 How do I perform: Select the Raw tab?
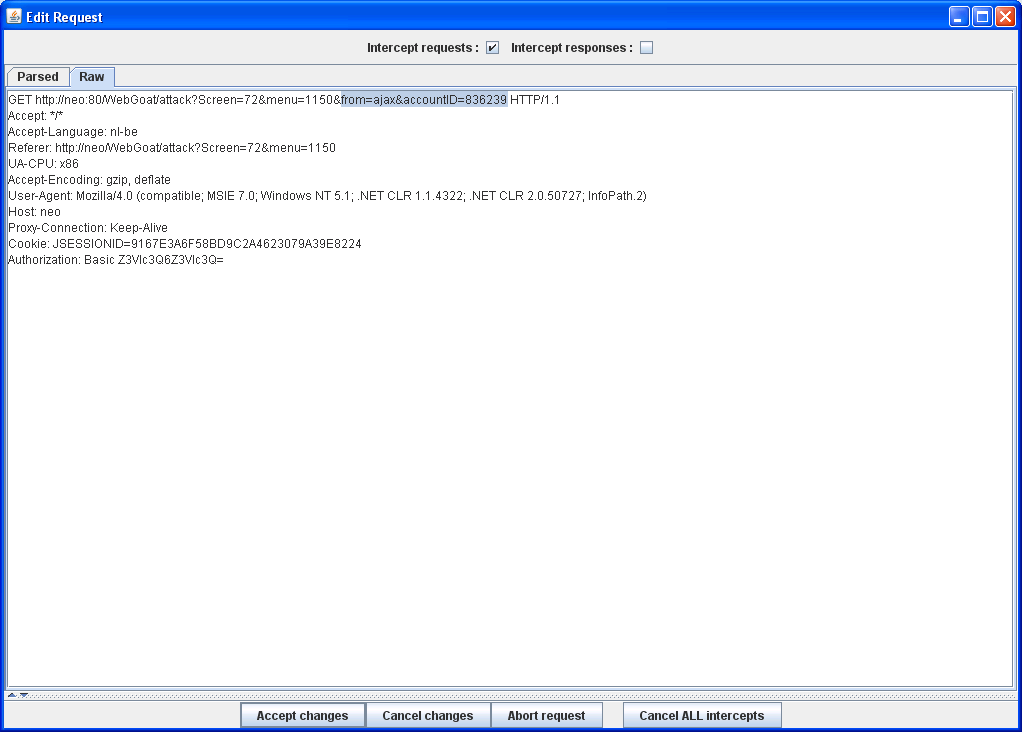92,77
